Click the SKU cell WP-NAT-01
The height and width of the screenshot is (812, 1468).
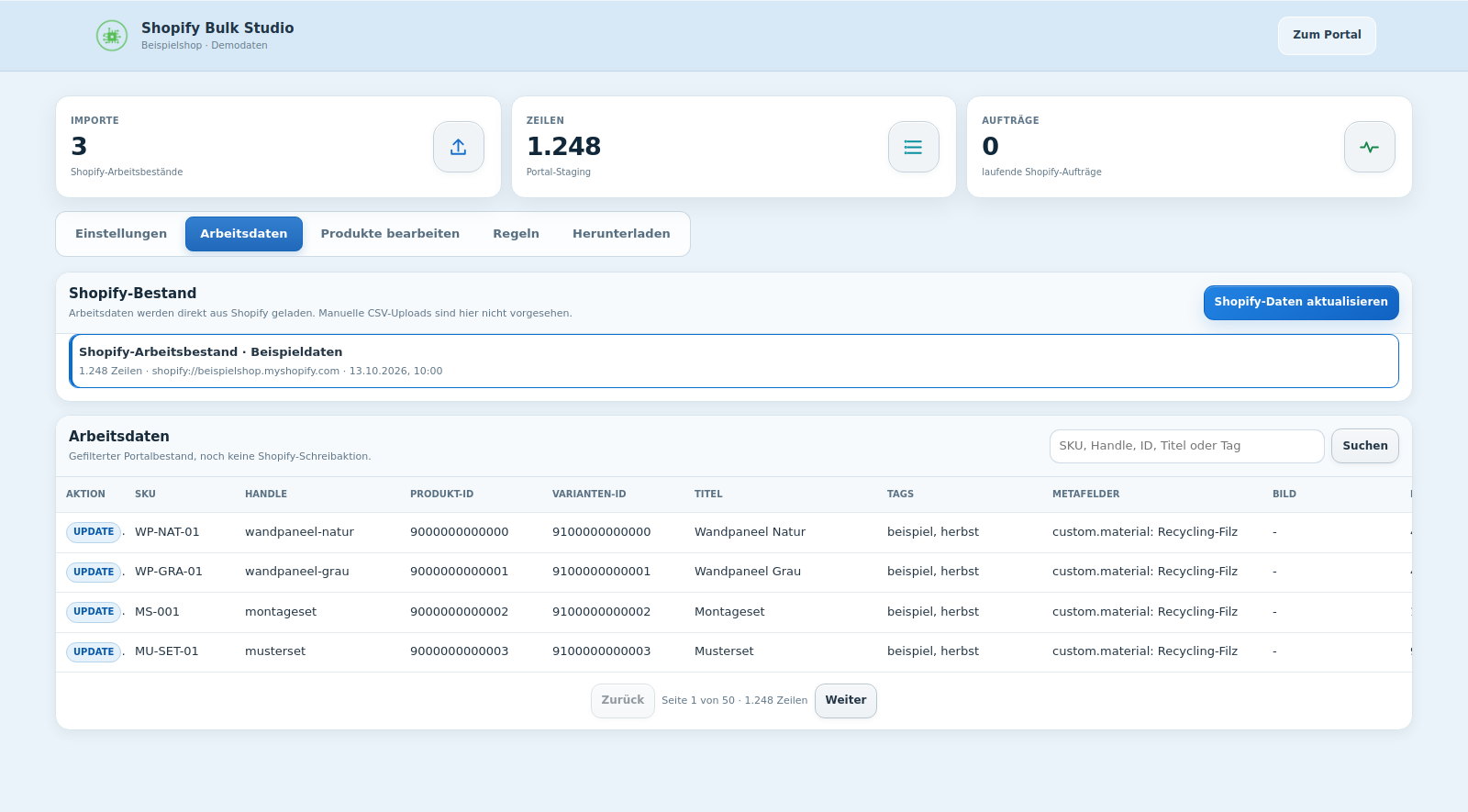point(167,532)
